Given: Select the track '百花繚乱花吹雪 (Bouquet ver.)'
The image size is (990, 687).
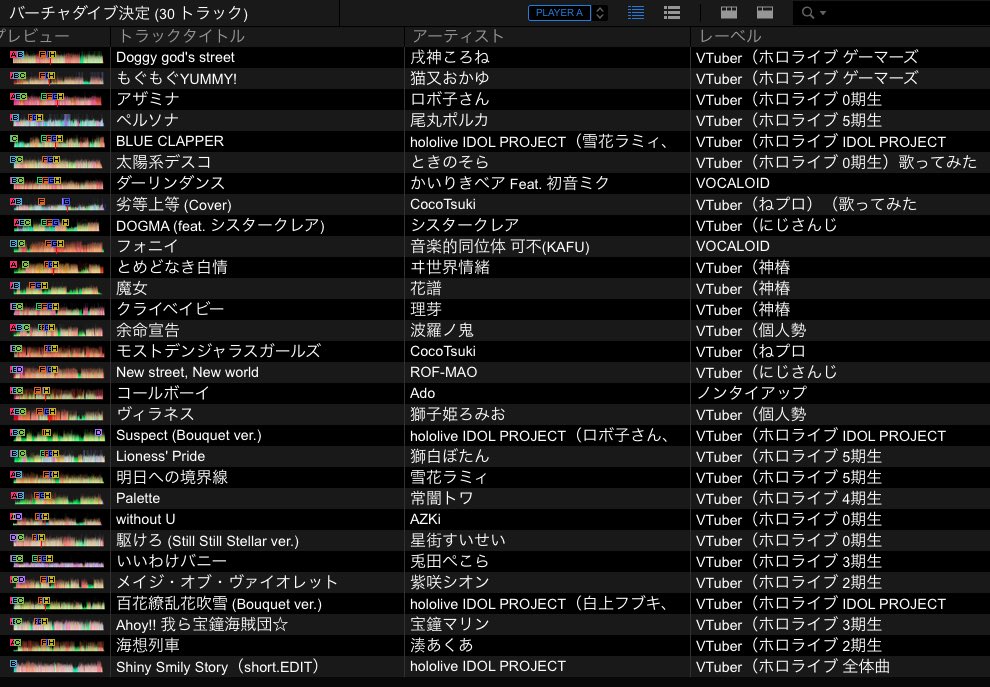Looking at the screenshot, I should tap(219, 604).
